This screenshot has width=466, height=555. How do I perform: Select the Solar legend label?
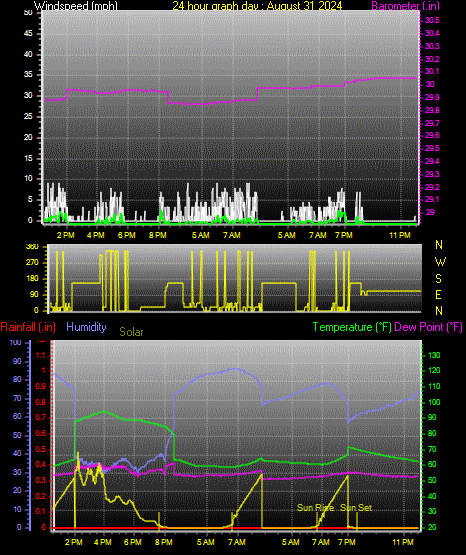click(x=131, y=332)
